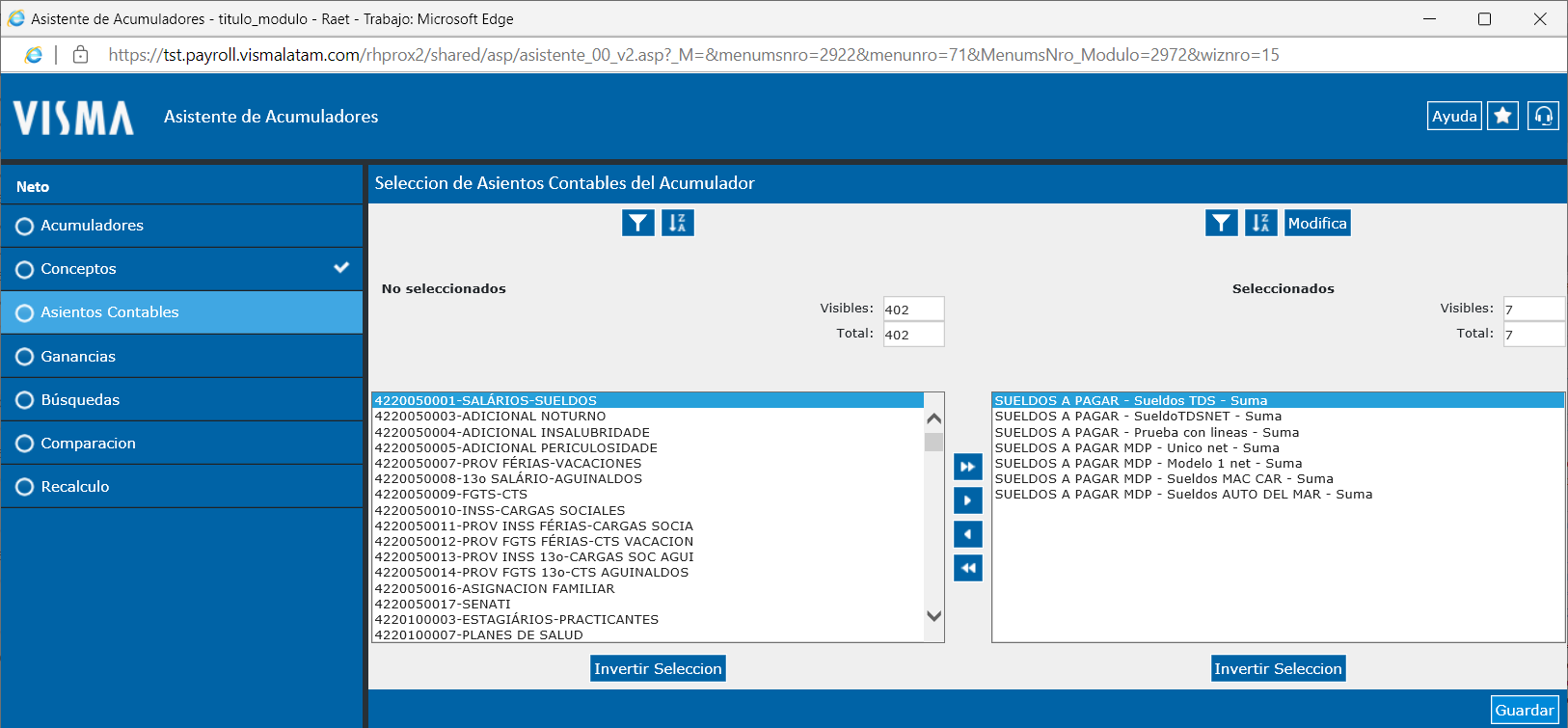
Task: Click the Visibles field showing 402
Action: coord(913,310)
